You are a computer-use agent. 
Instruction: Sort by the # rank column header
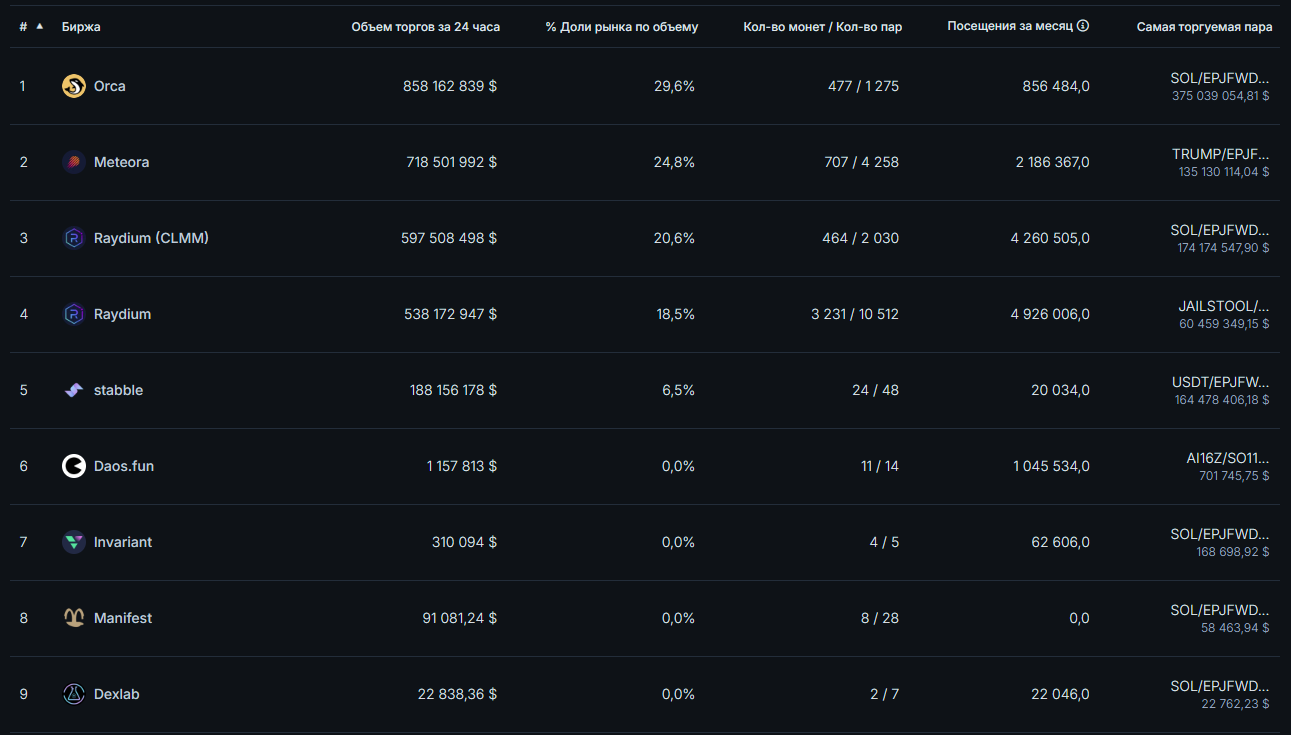click(23, 27)
